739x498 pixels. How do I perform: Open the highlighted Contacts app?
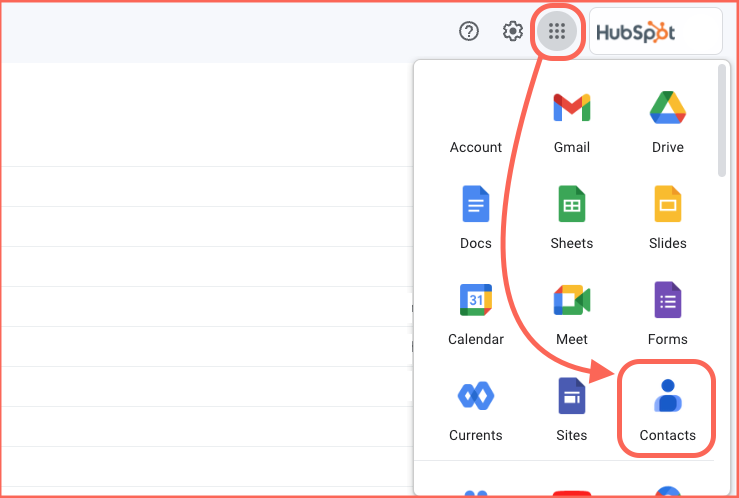click(x=667, y=396)
